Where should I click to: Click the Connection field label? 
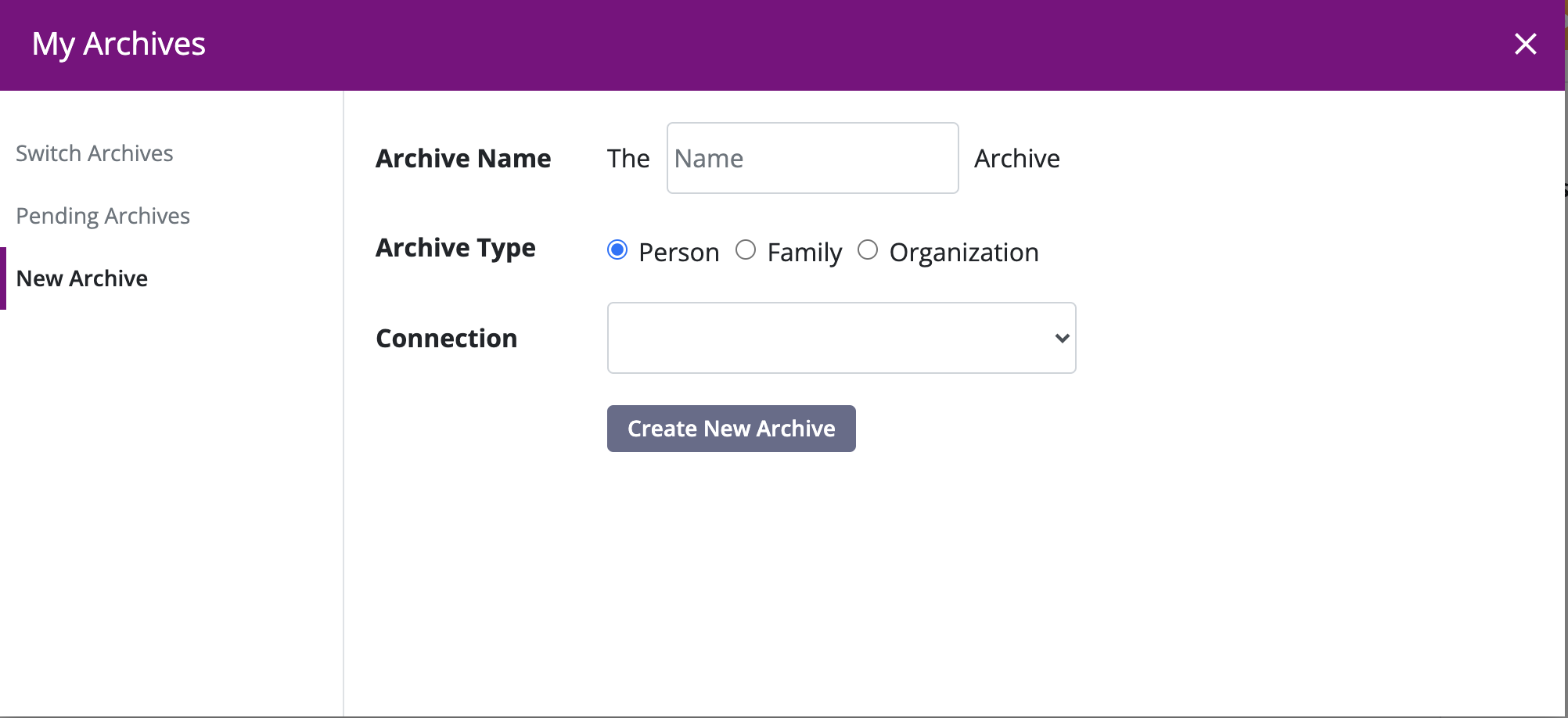pos(447,338)
